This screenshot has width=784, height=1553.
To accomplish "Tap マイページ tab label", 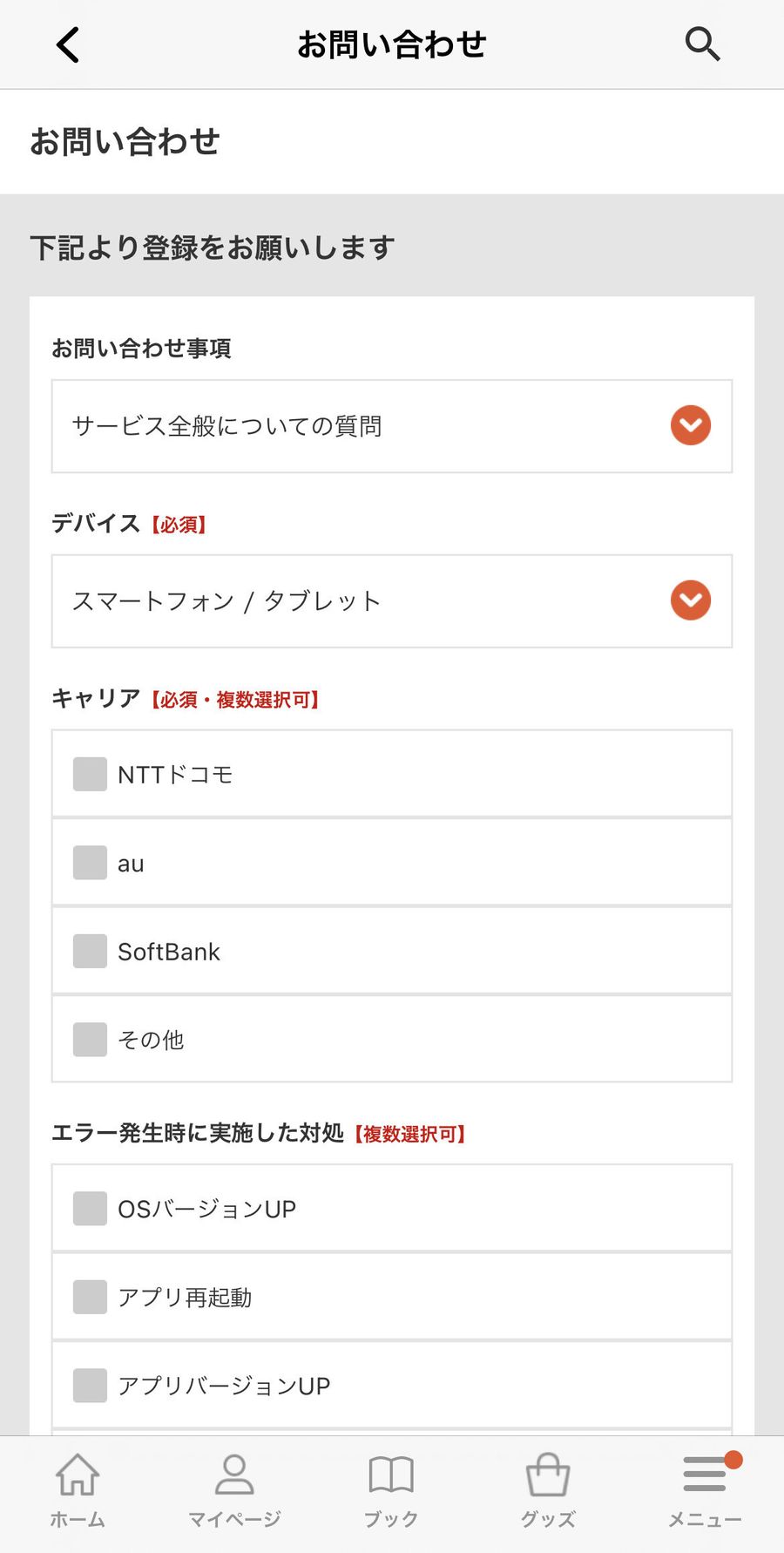I will (234, 1520).
